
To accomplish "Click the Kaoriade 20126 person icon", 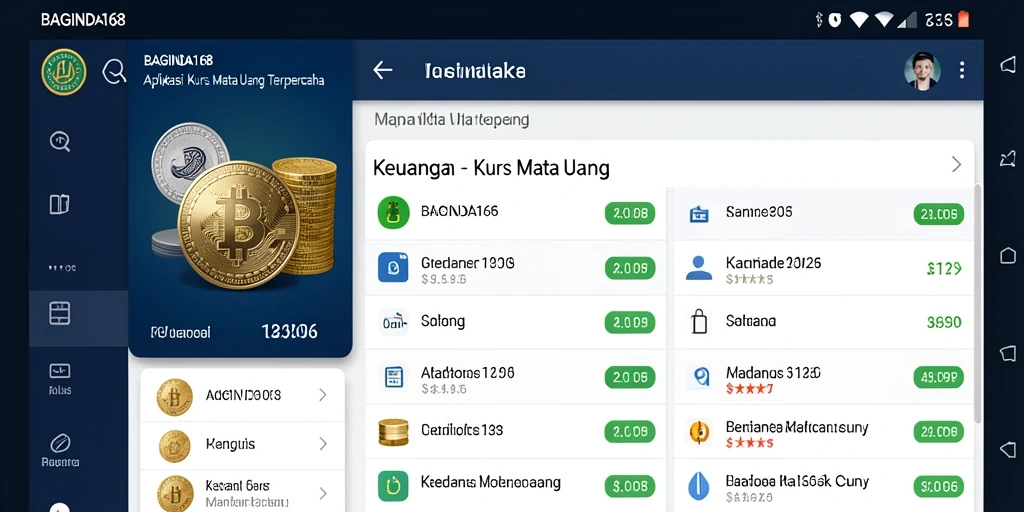I will (699, 268).
